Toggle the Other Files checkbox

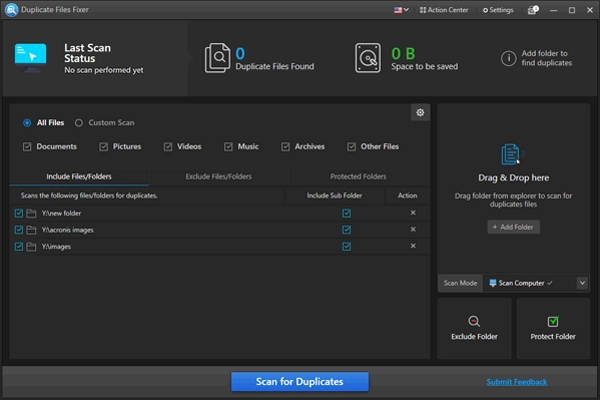[351, 147]
